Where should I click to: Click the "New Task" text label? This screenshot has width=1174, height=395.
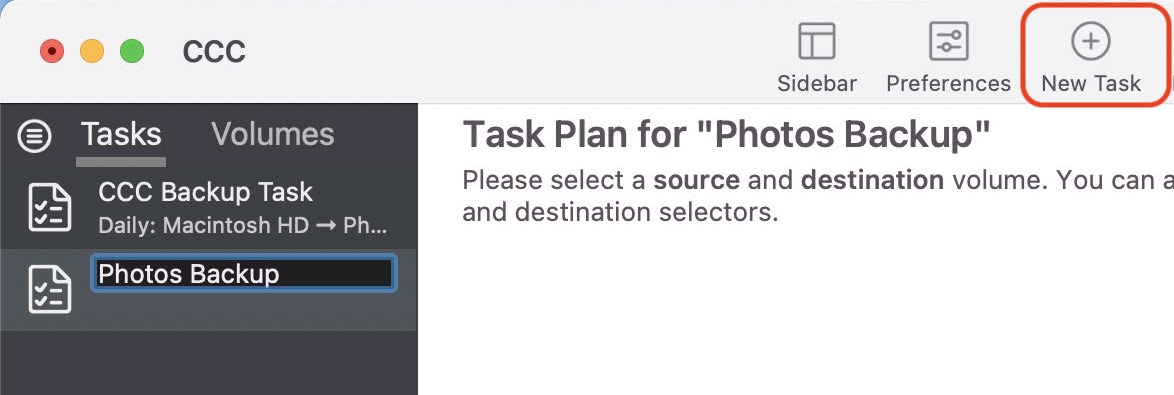1091,83
